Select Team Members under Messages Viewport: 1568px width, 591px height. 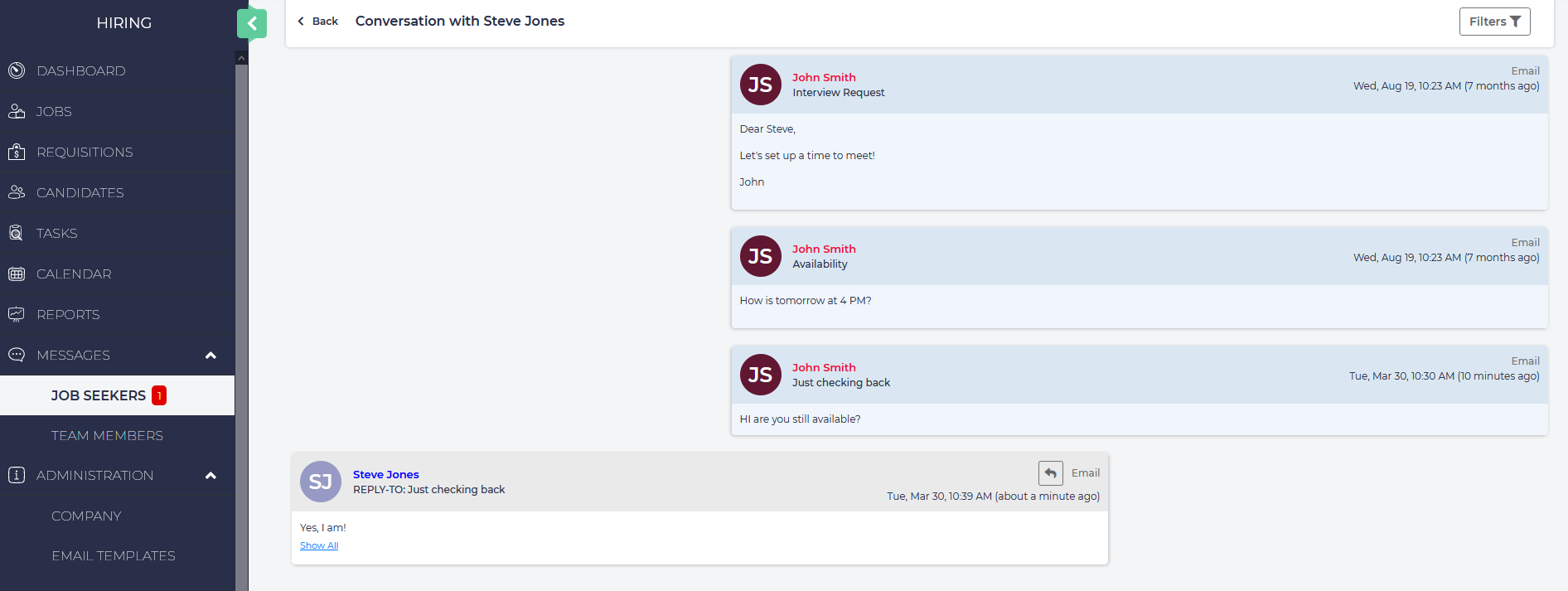coord(107,435)
